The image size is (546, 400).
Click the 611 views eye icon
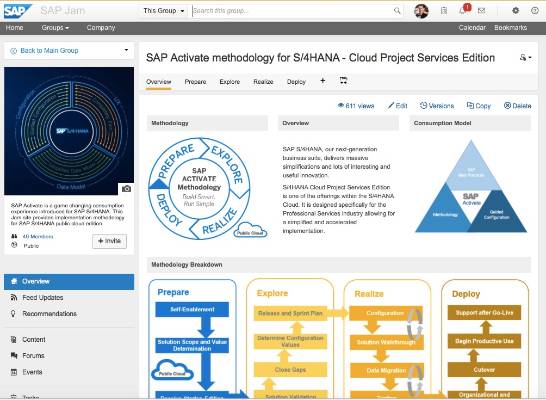click(x=341, y=105)
